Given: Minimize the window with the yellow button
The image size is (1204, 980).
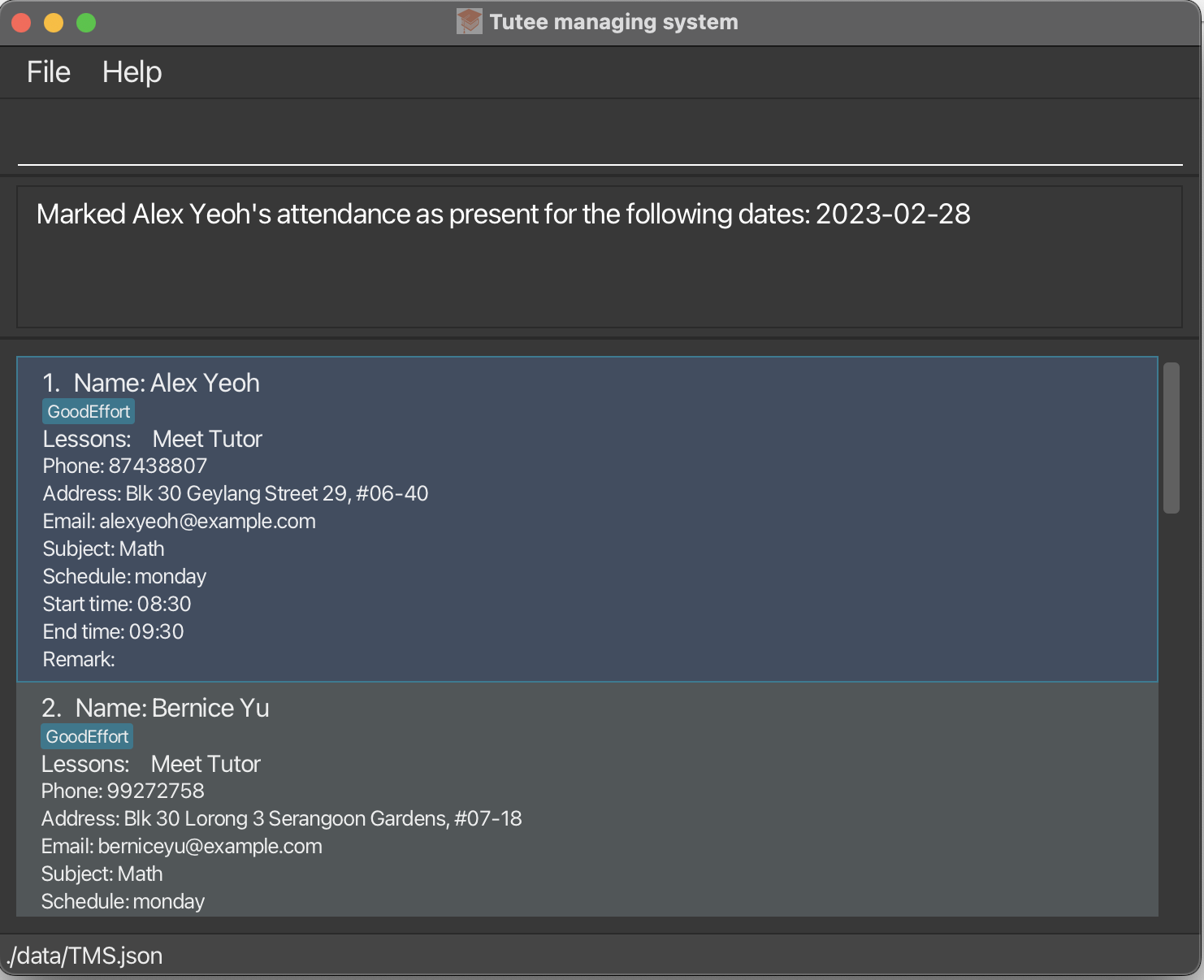Looking at the screenshot, I should [54, 23].
